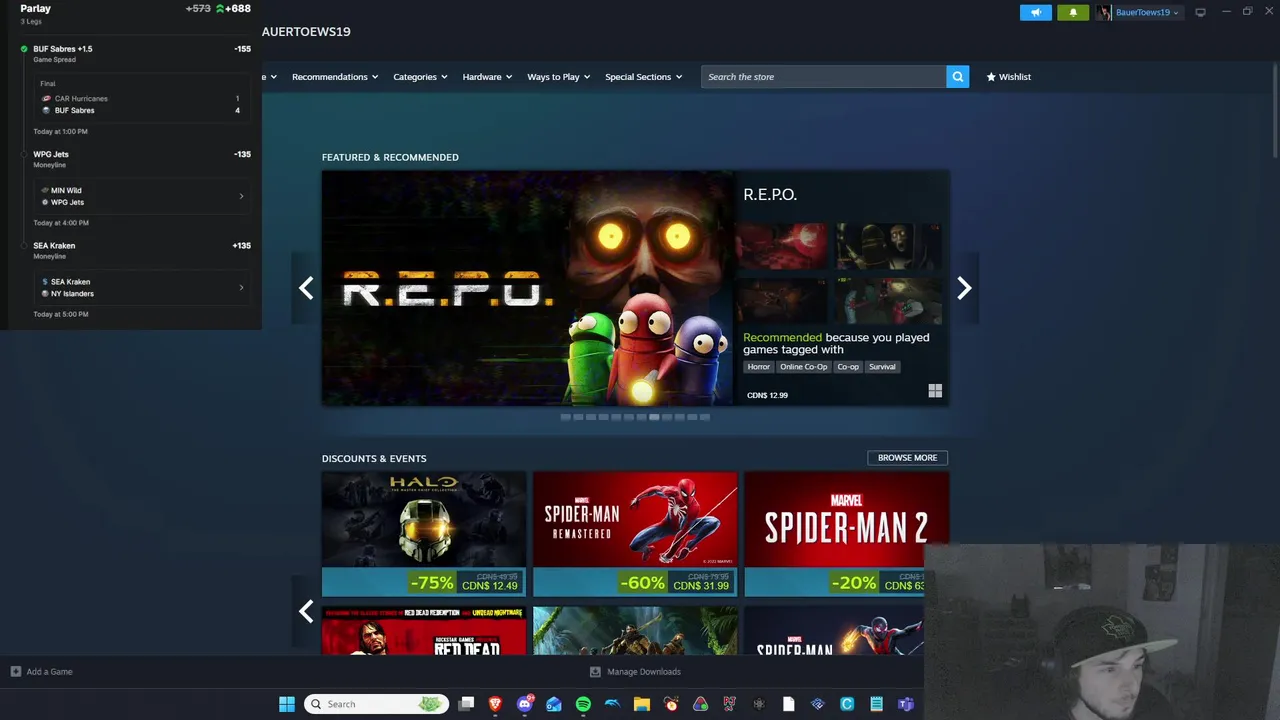This screenshot has height=720, width=1280.
Task: Click the DISCOUNTS & EVENTS heading
Action: [374, 458]
